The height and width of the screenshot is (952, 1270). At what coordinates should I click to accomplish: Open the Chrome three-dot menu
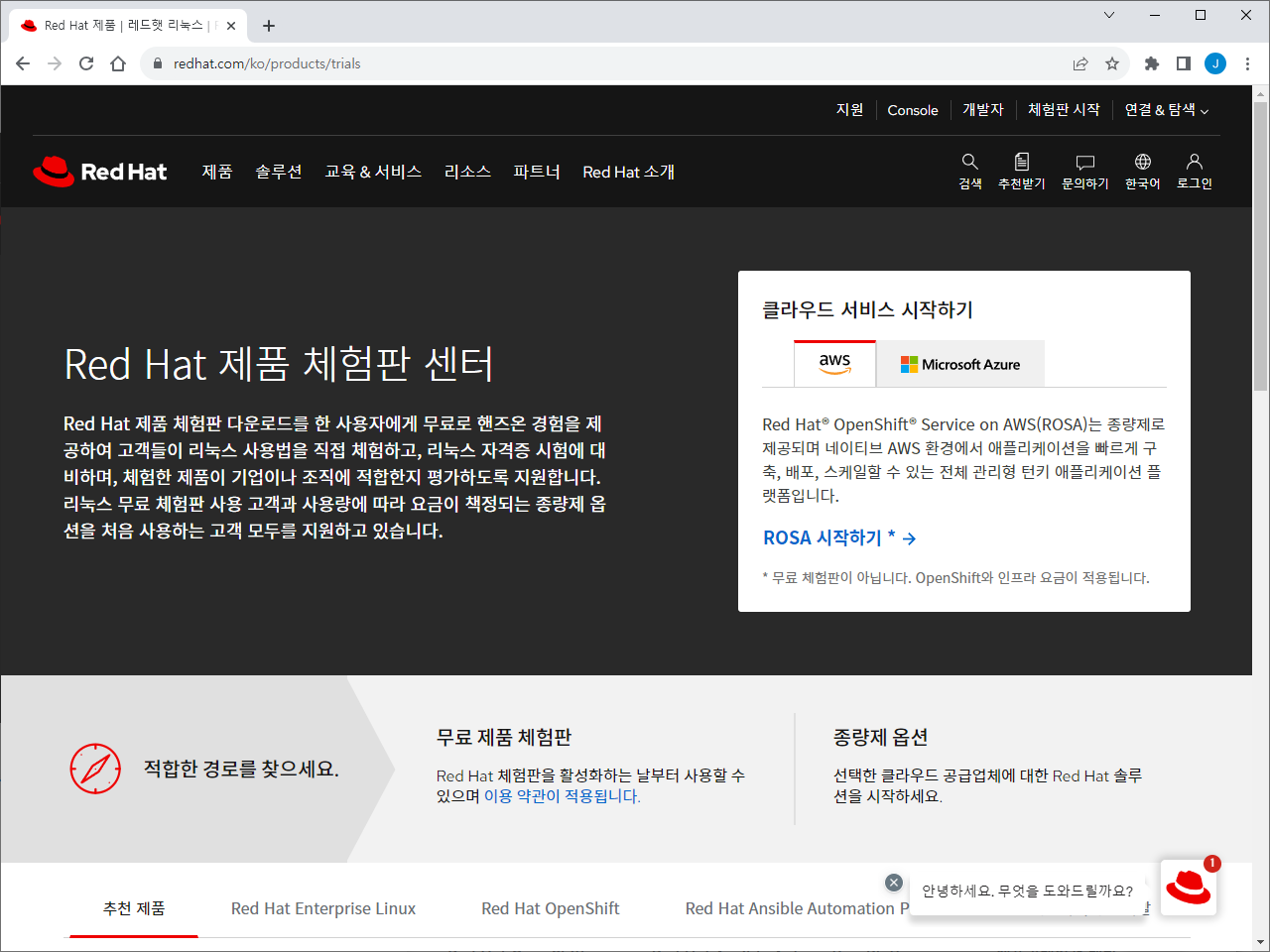point(1247,63)
